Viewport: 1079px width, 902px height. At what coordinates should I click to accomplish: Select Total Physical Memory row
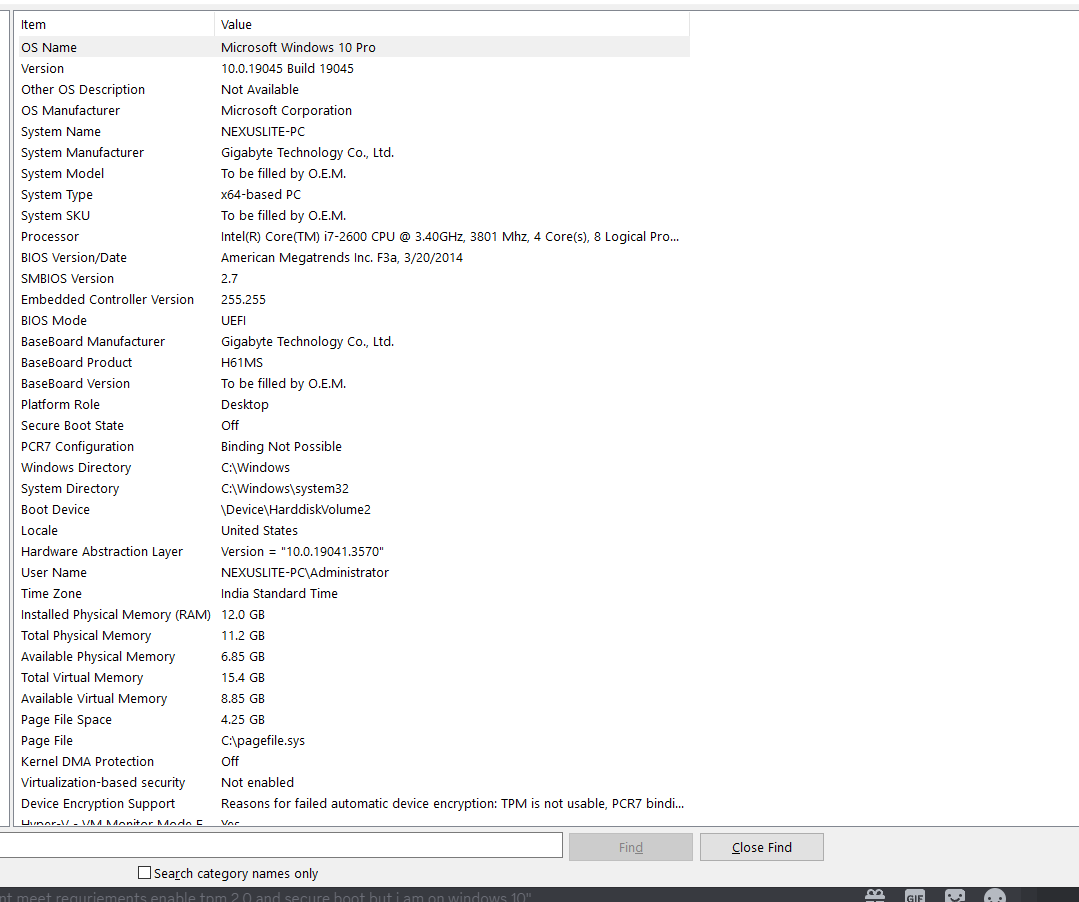point(352,635)
